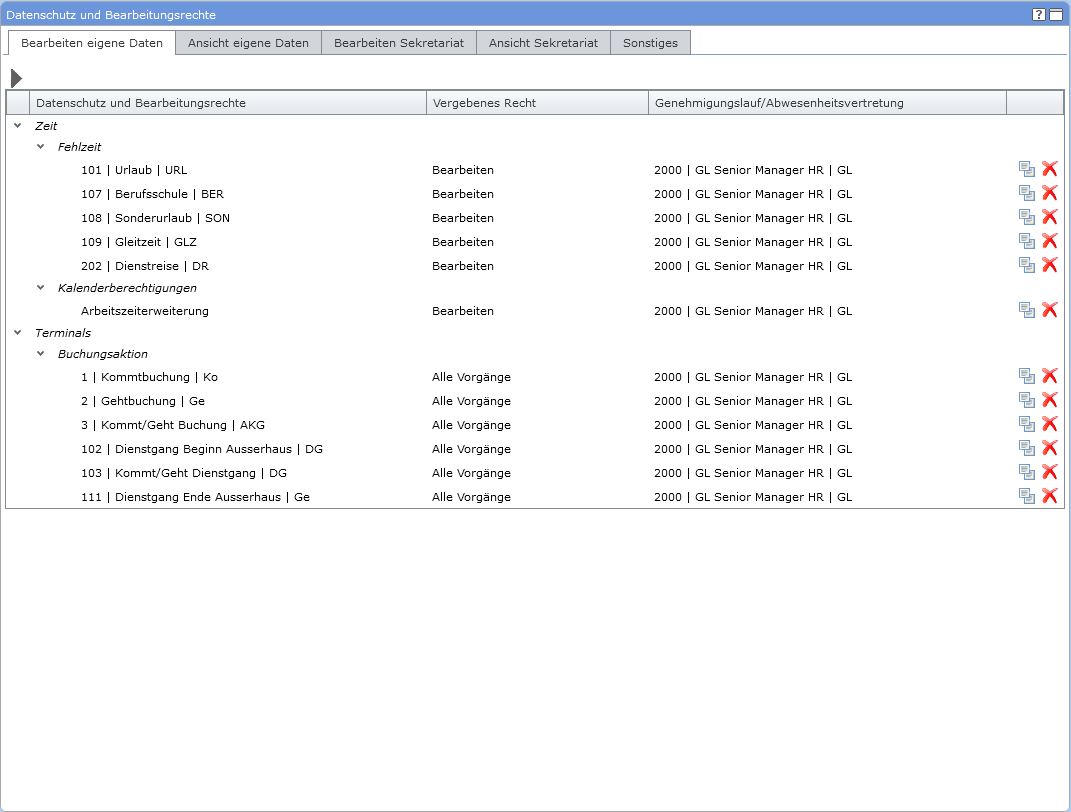Select the Sonstiges tab

(x=650, y=43)
